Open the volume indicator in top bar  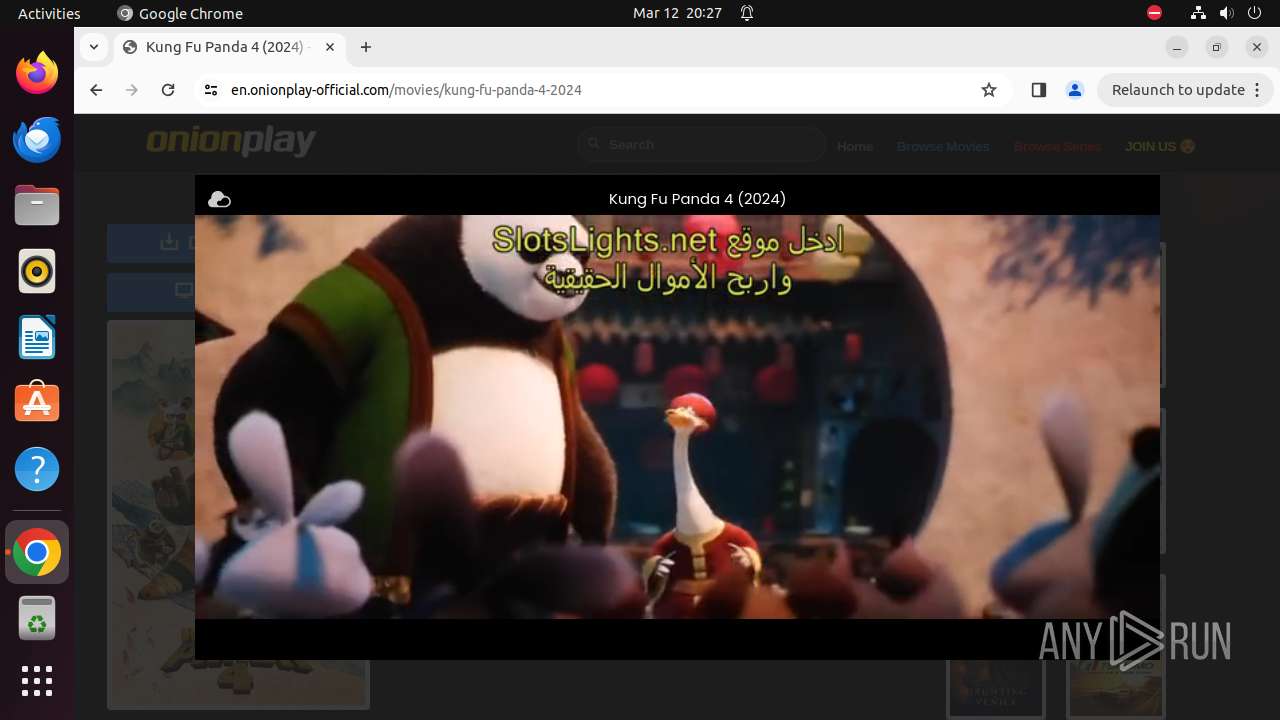[1226, 14]
